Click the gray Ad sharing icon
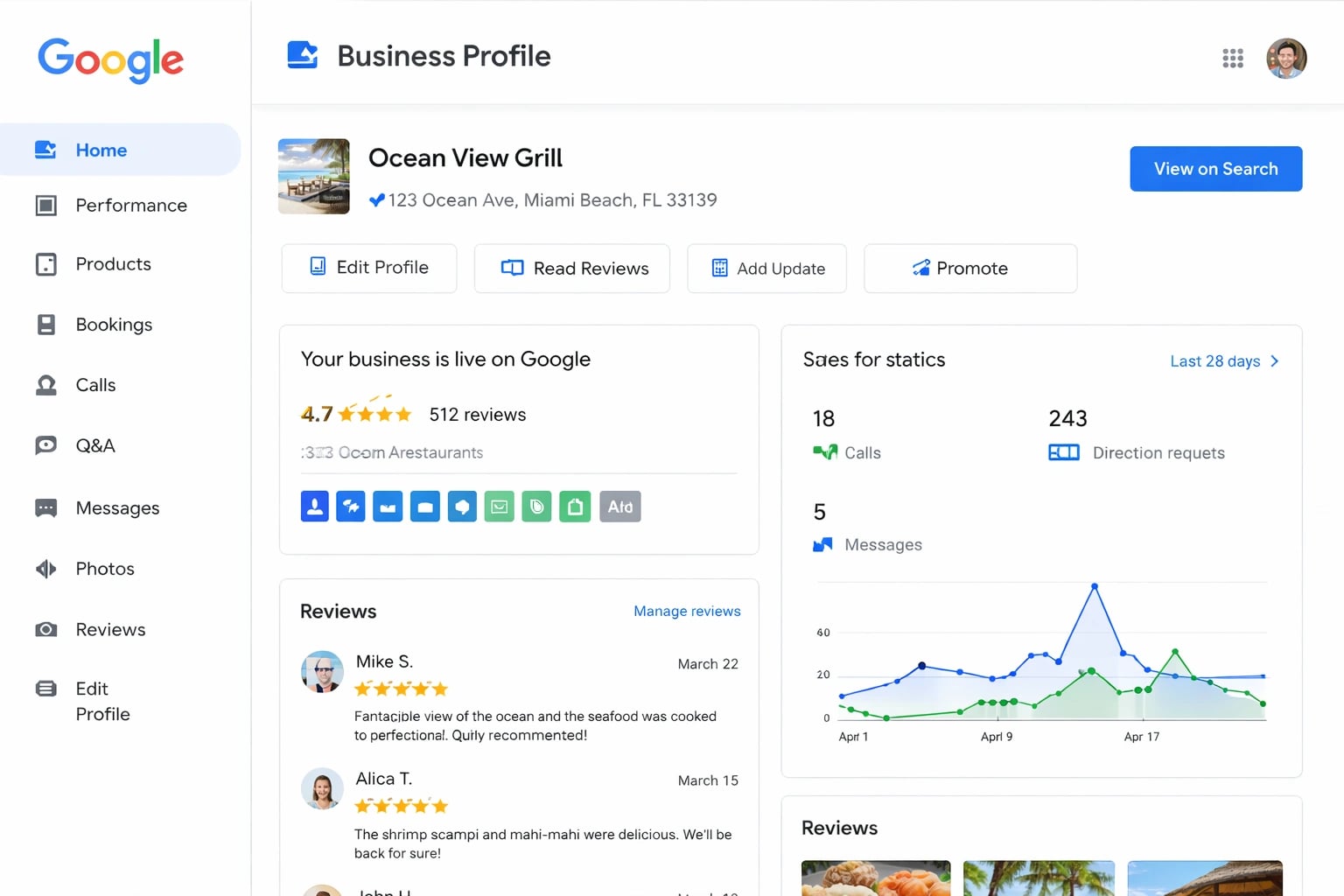Viewport: 1344px width, 896px height. tap(619, 506)
